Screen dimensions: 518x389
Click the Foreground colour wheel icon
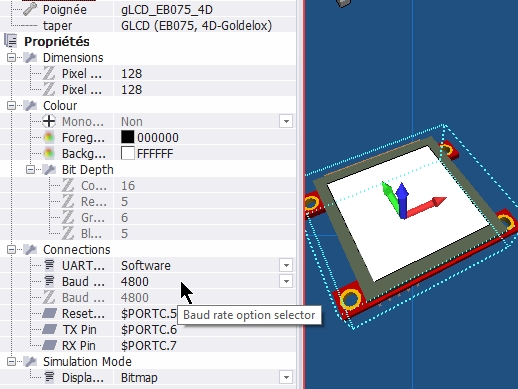tap(49, 137)
